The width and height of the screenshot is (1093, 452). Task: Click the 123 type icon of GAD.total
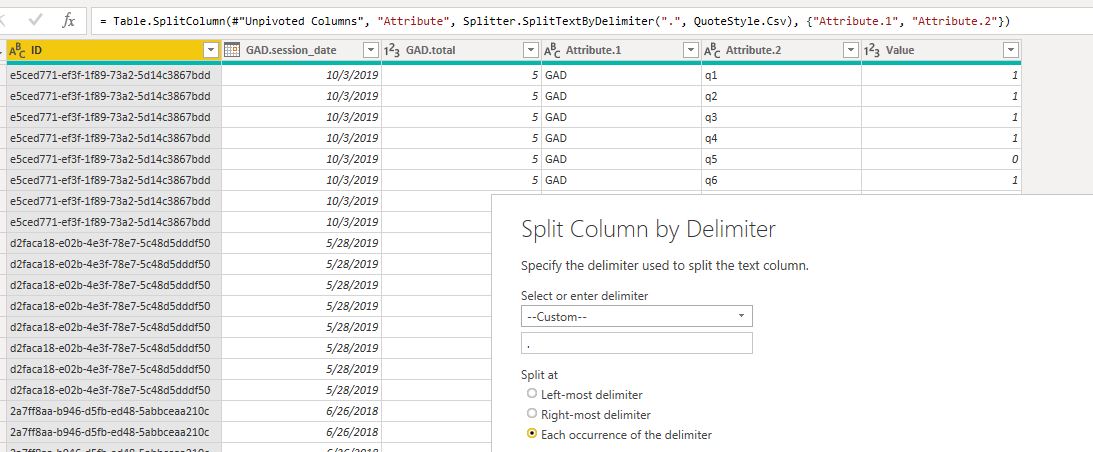[392, 50]
